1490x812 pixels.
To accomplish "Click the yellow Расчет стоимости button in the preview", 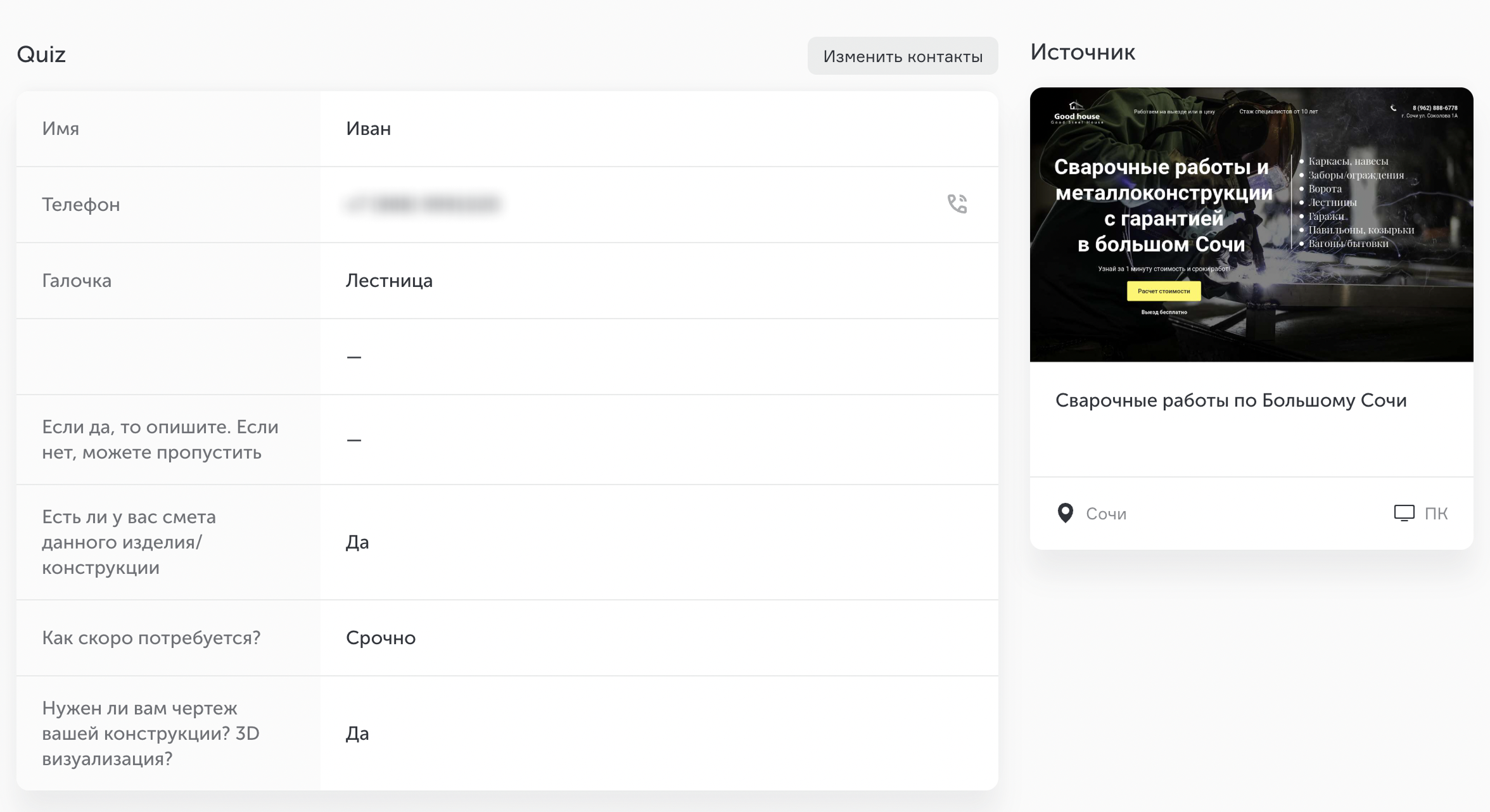I will click(1164, 291).
